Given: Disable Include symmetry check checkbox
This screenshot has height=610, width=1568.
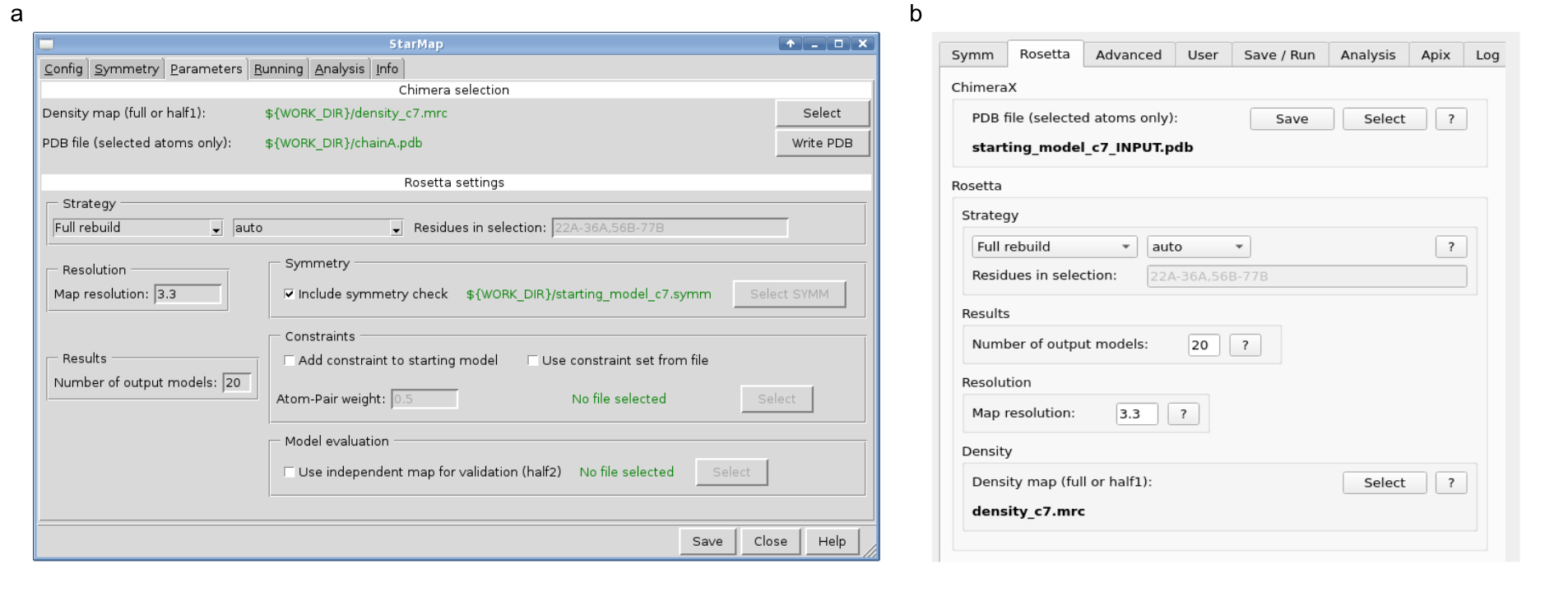Looking at the screenshot, I should (290, 294).
